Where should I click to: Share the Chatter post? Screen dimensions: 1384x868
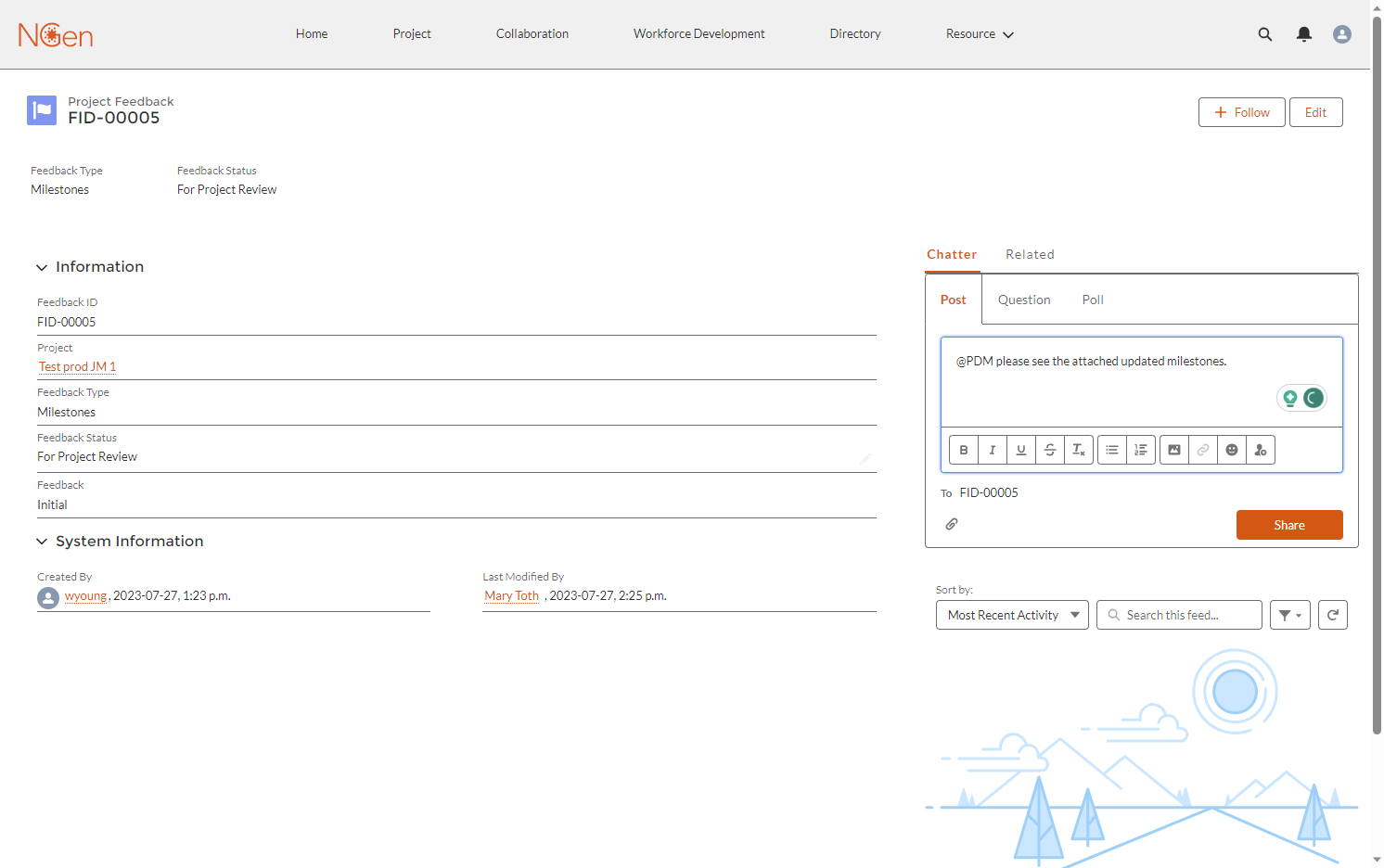(1289, 525)
